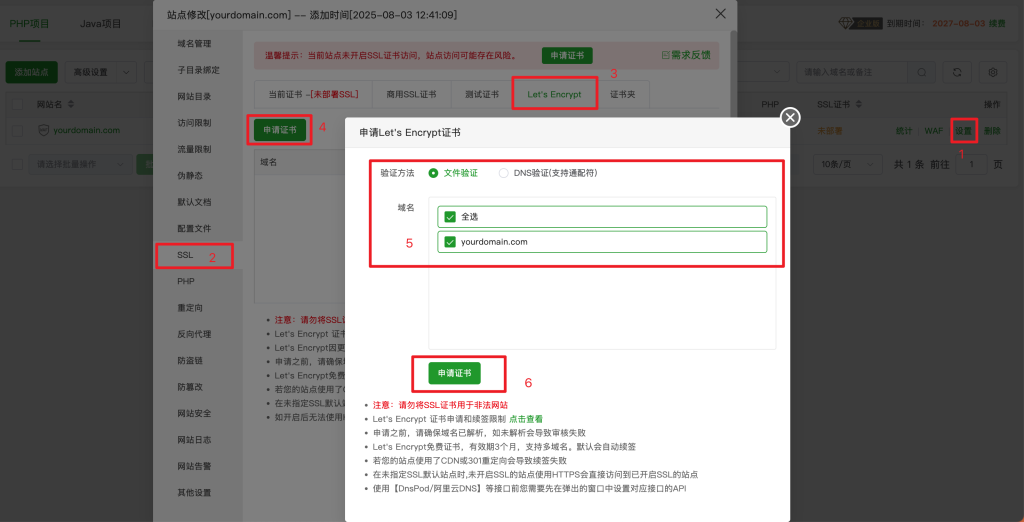
Task: Click the green 申请证书 button in the dialog
Action: (454, 373)
